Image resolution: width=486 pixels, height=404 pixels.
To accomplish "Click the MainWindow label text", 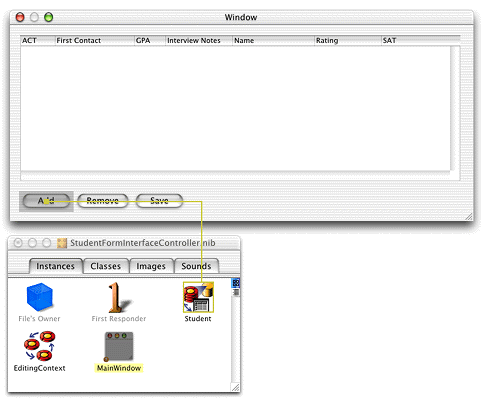I will click(x=119, y=368).
